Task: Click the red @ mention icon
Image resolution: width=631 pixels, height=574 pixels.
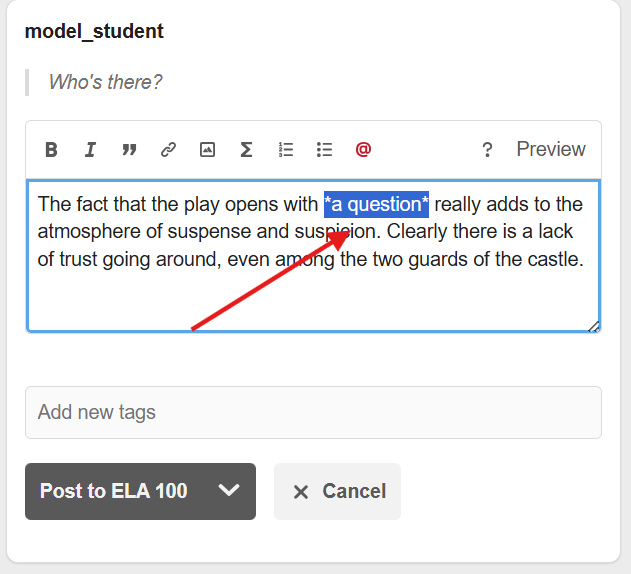Action: click(363, 150)
